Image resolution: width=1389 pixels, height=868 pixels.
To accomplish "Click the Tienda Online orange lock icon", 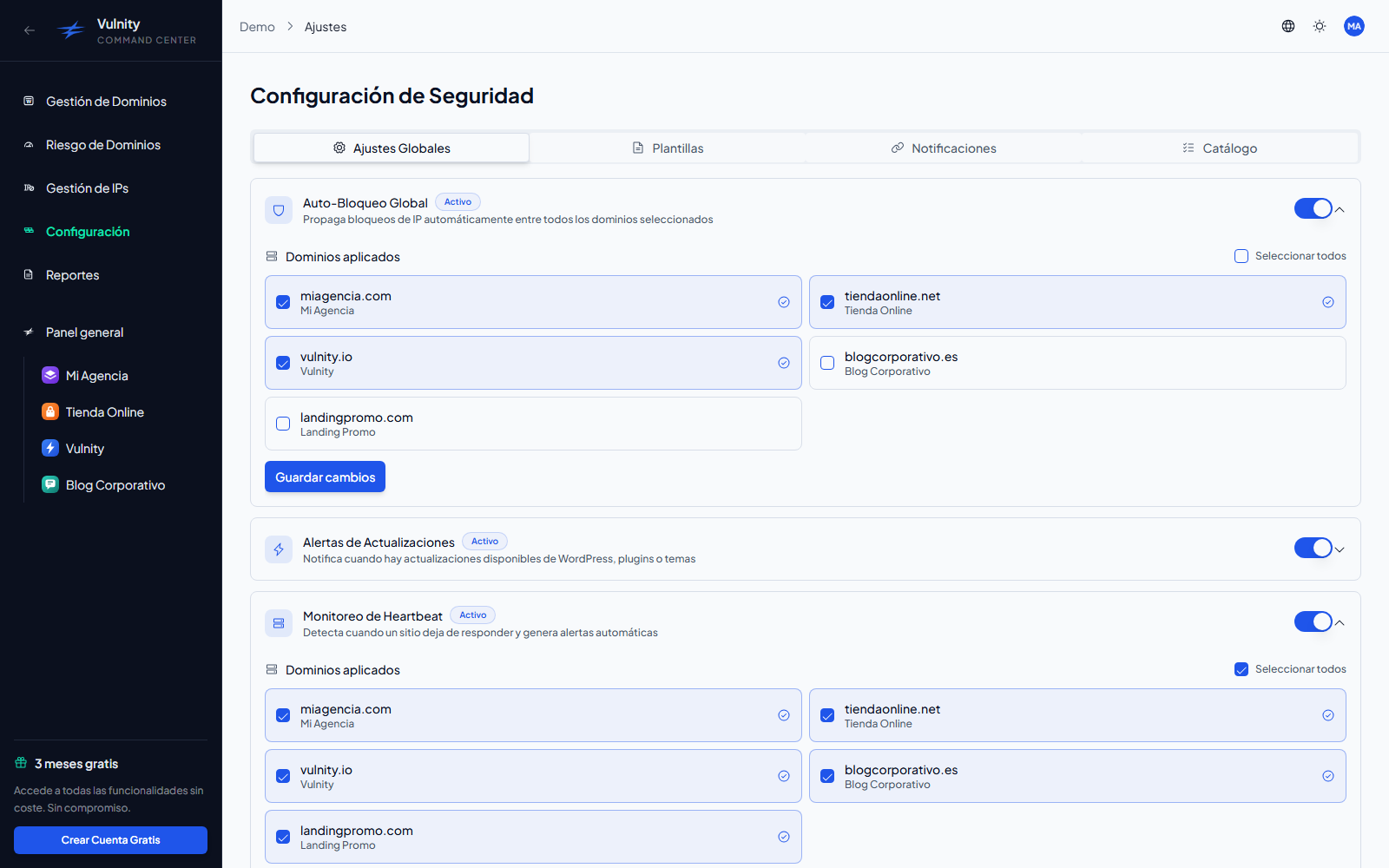I will click(x=50, y=411).
